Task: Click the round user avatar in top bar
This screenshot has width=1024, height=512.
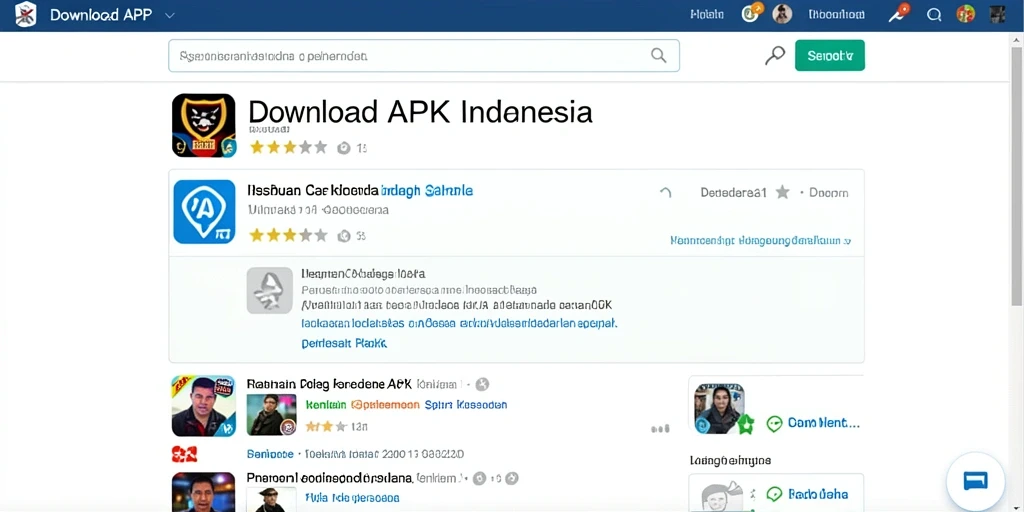Action: [782, 14]
